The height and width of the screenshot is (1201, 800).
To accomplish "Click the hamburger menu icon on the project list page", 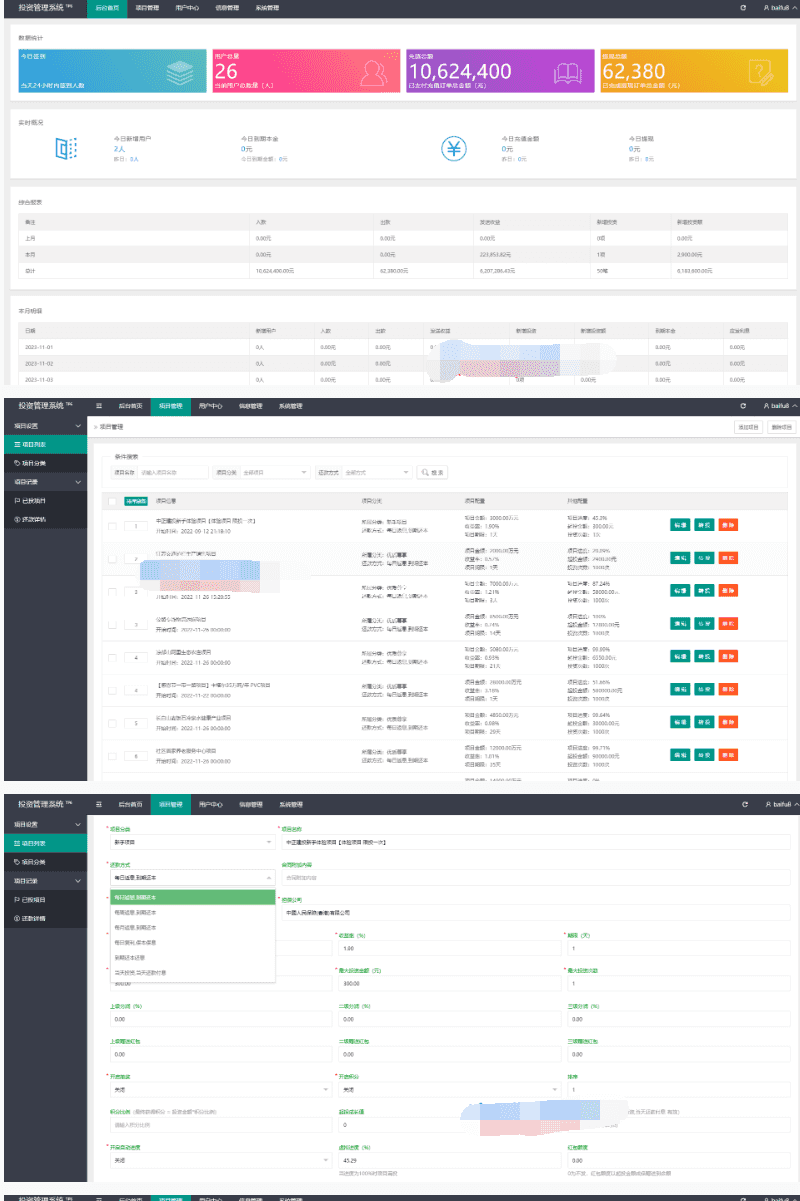I will pyautogui.click(x=99, y=406).
